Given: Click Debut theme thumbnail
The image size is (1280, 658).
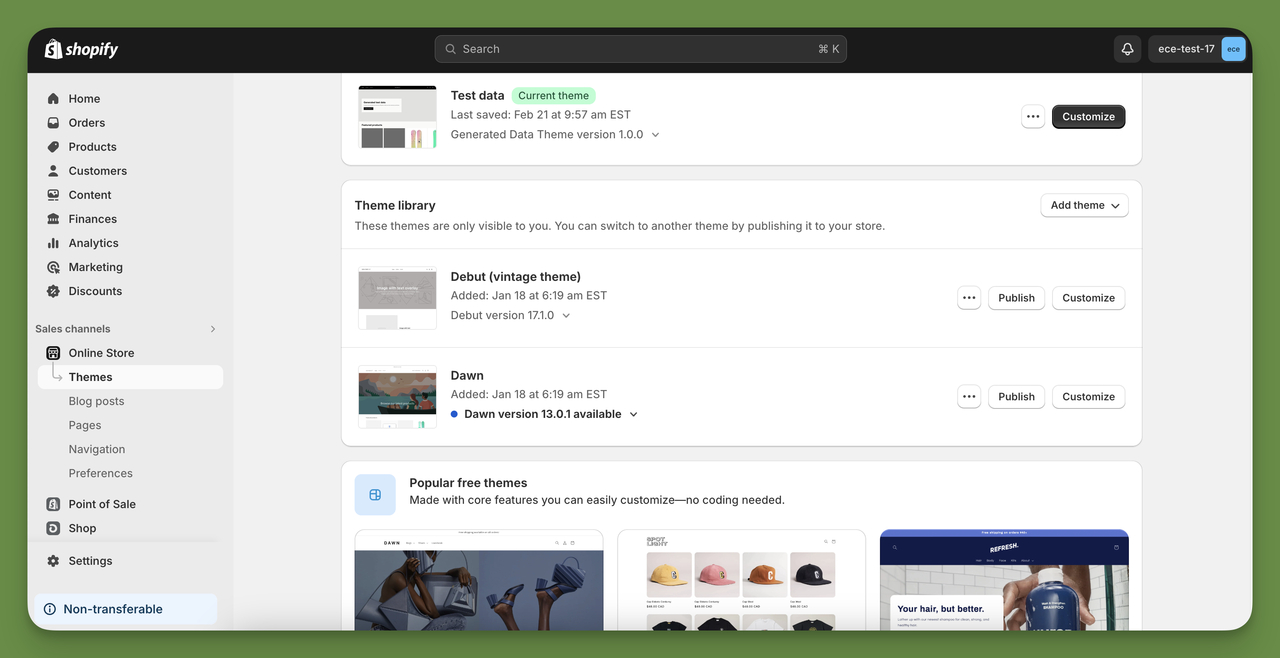Looking at the screenshot, I should click(398, 298).
